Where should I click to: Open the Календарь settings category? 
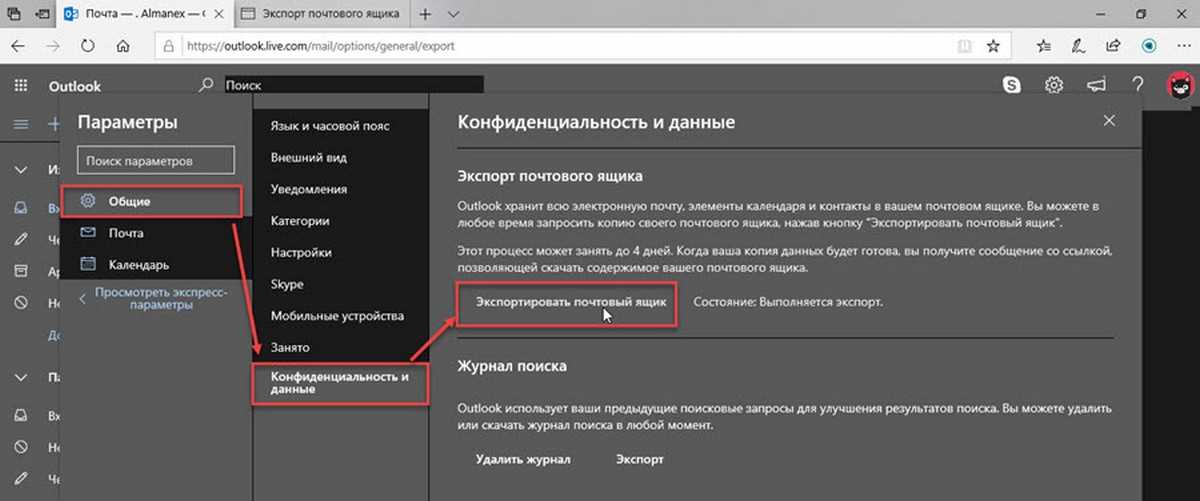[138, 265]
